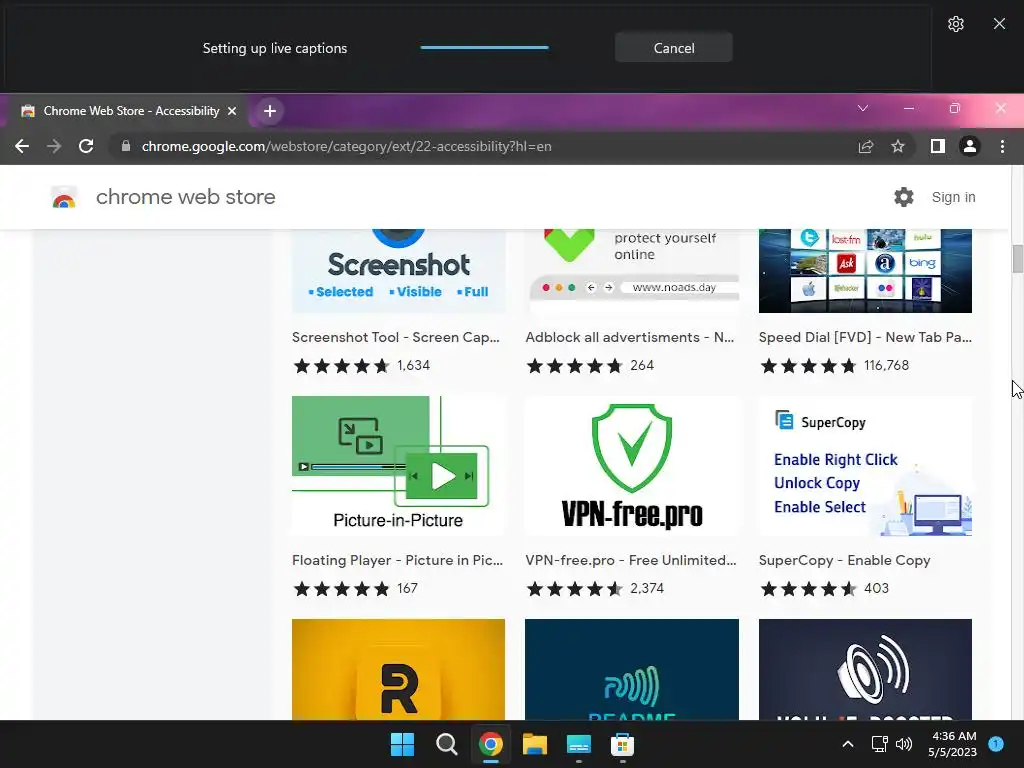The height and width of the screenshot is (768, 1024).
Task: Click the 403 ratings count
Action: tap(876, 588)
